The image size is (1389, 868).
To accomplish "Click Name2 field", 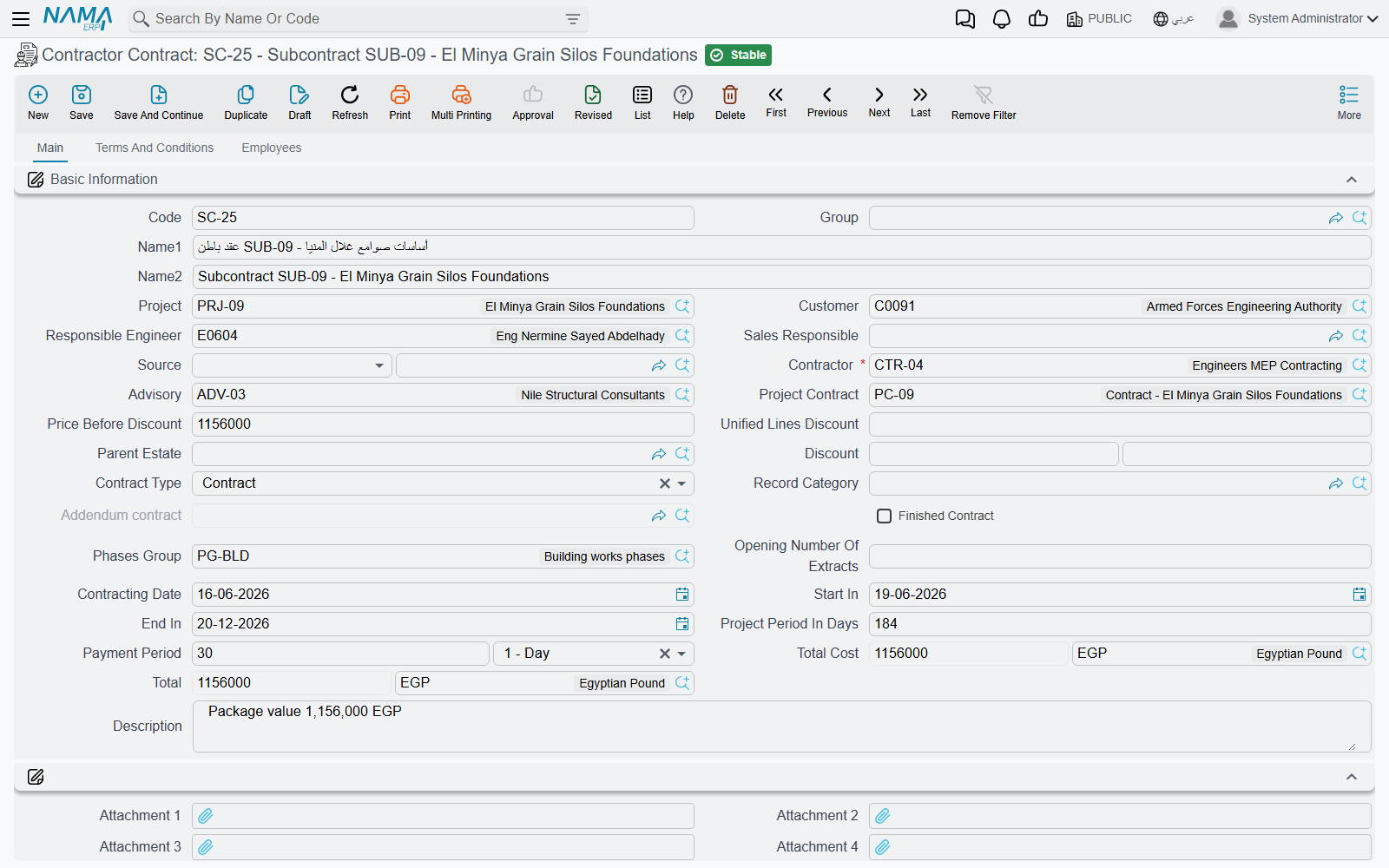I will click(x=781, y=277).
